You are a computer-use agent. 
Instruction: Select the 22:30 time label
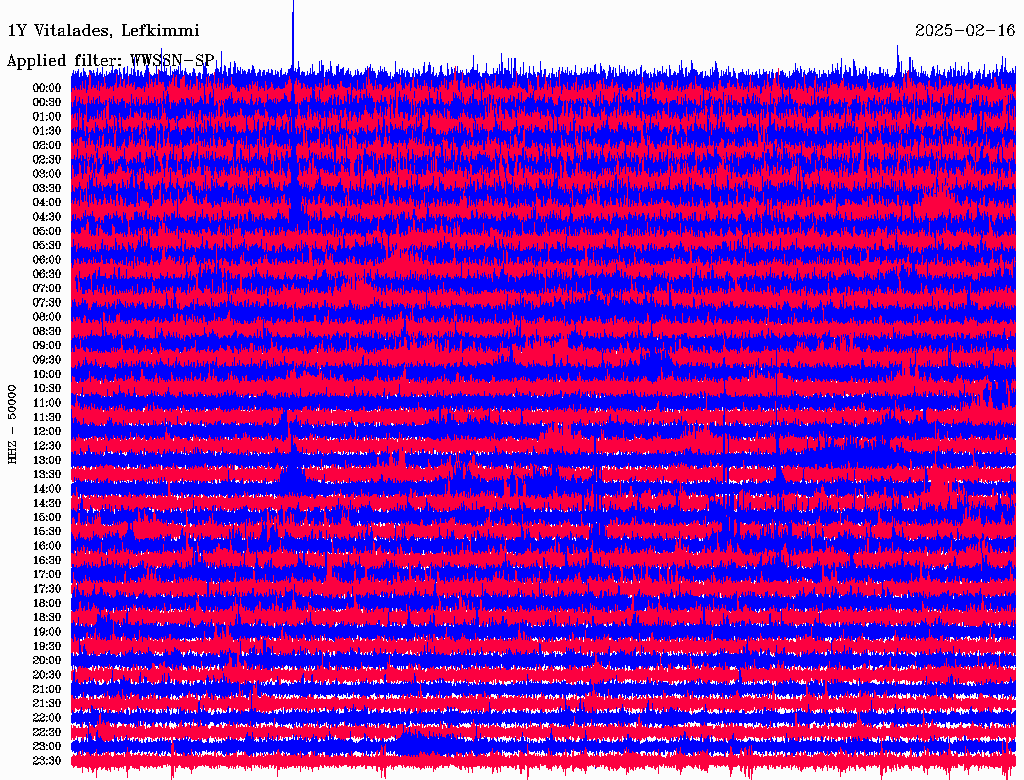point(47,732)
